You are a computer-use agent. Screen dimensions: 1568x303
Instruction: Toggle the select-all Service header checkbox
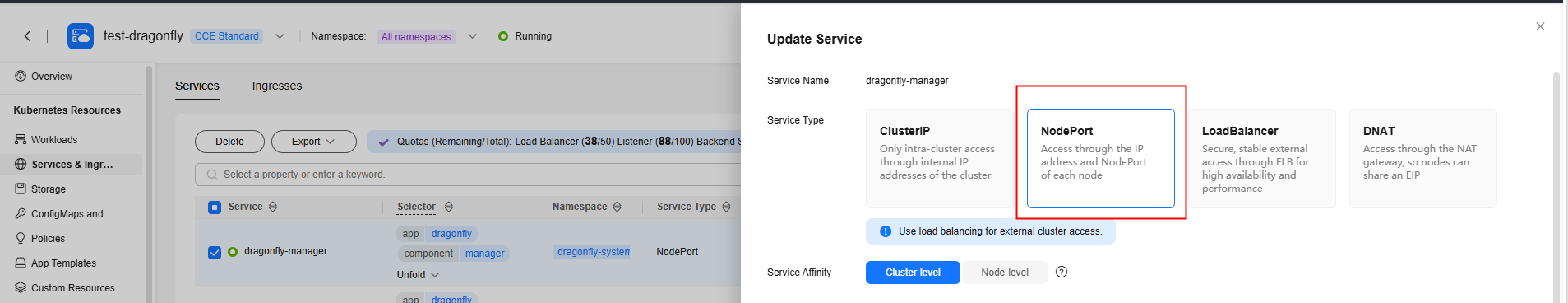[x=215, y=207]
